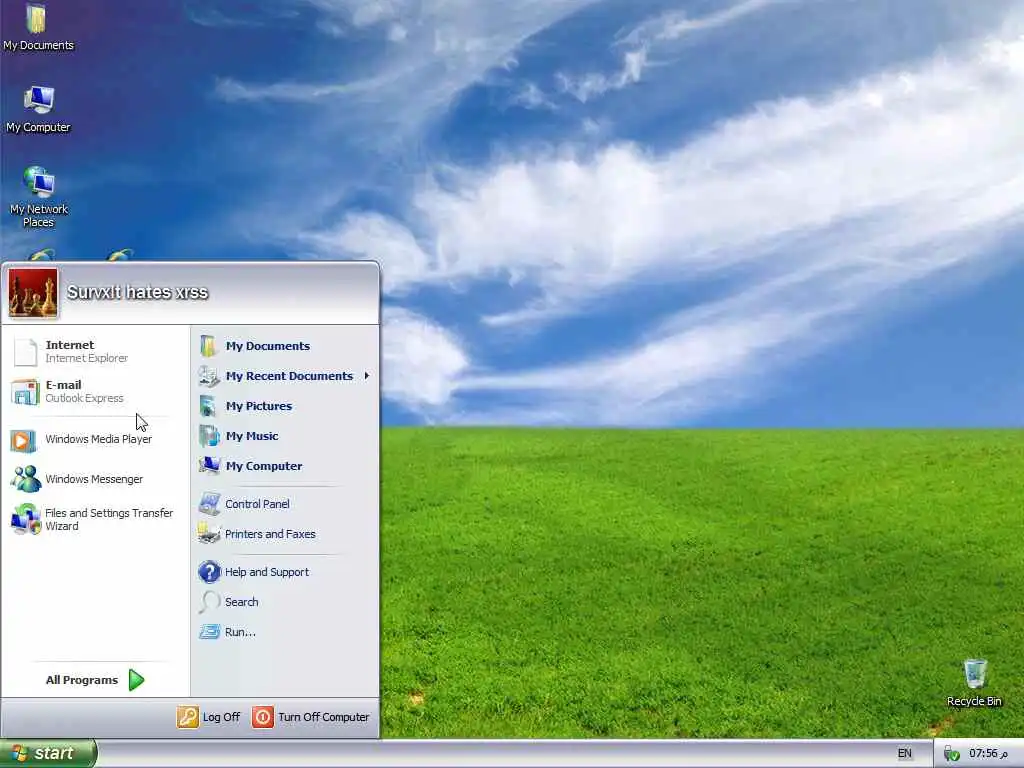Open the My Documents desktop icon

pos(37,28)
